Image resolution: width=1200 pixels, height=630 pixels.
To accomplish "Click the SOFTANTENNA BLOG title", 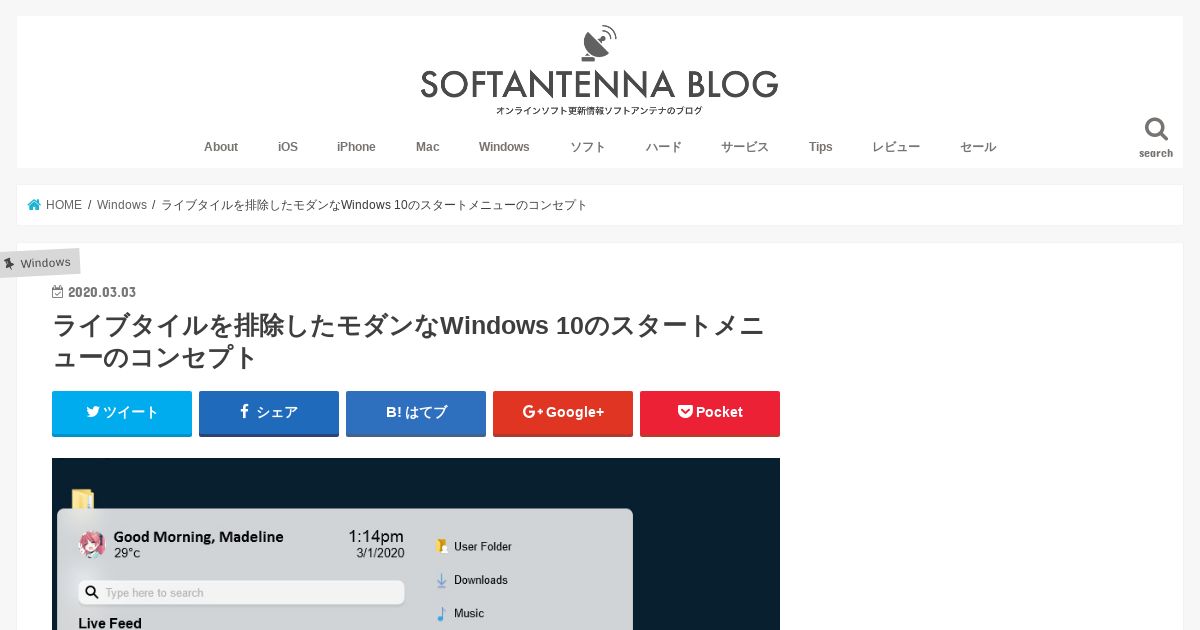I will pyautogui.click(x=599, y=84).
